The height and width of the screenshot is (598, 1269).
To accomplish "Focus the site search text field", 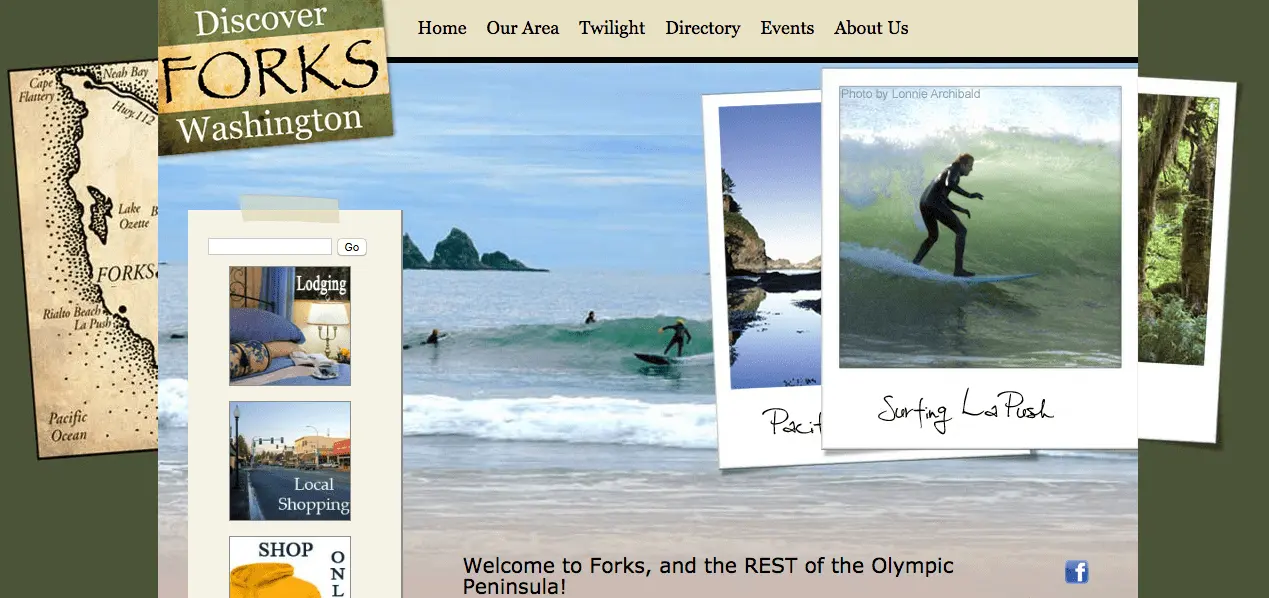I will 270,246.
